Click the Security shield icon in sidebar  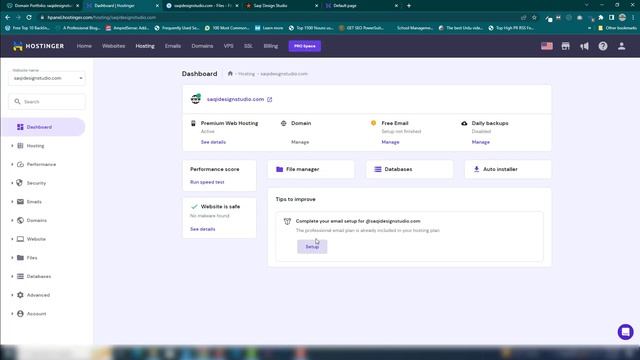(x=20, y=183)
